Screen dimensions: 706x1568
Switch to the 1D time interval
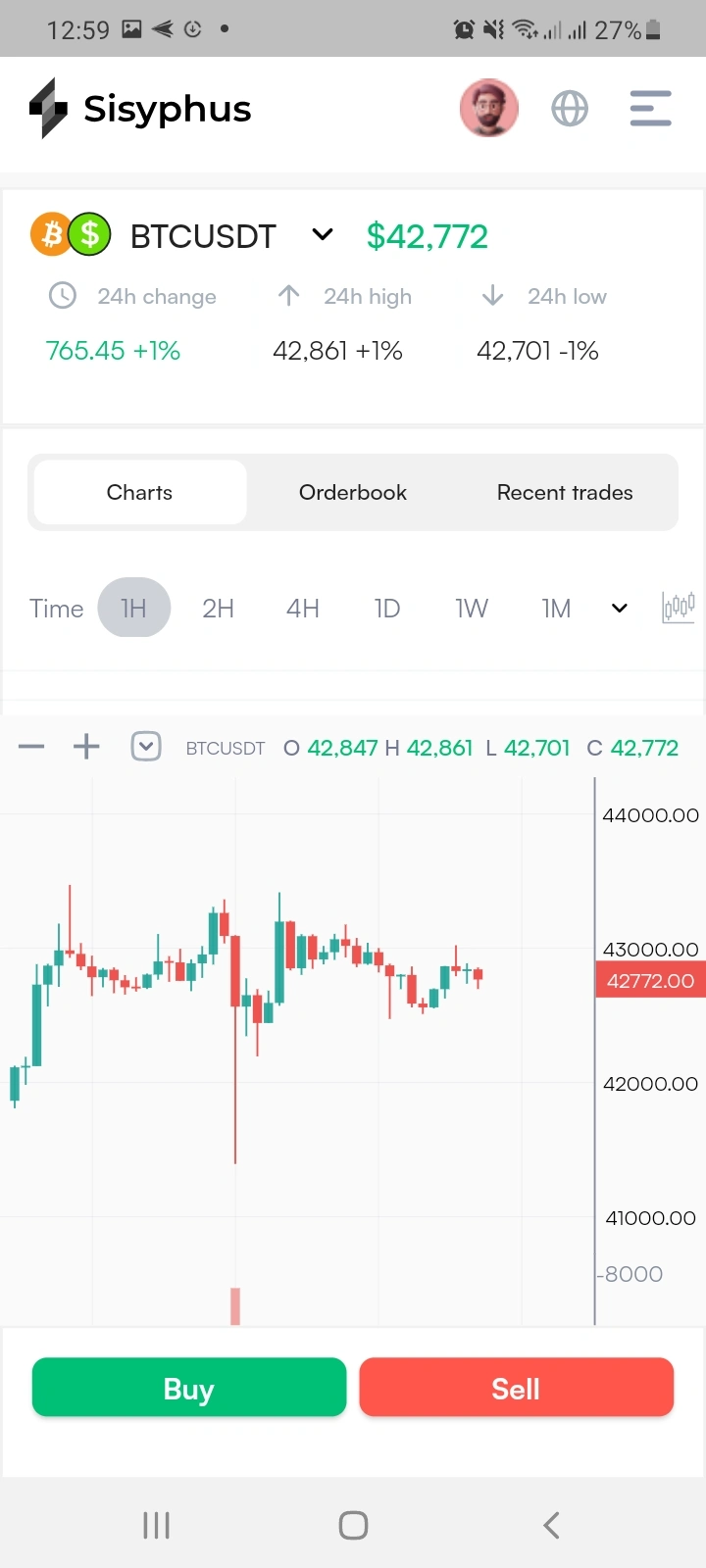click(387, 609)
